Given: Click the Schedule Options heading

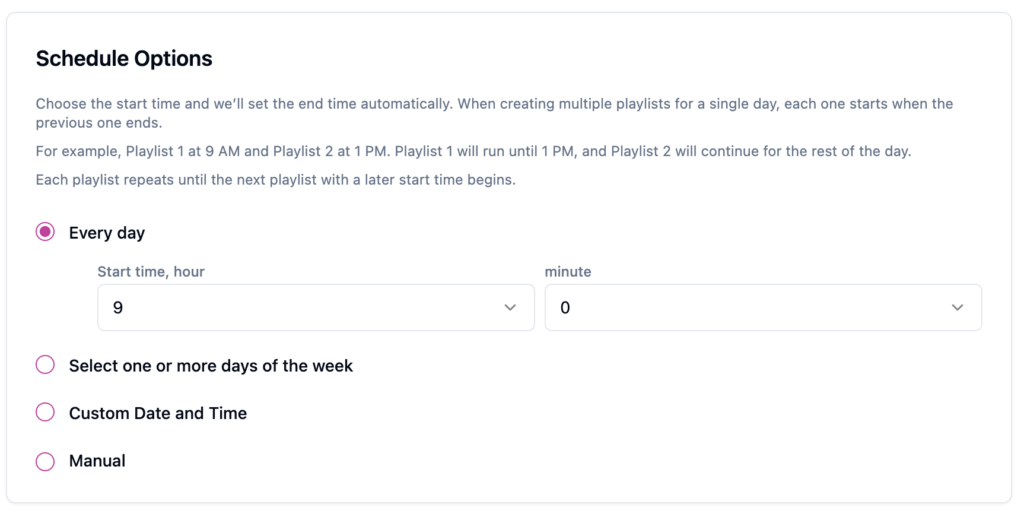Looking at the screenshot, I should pos(124,59).
